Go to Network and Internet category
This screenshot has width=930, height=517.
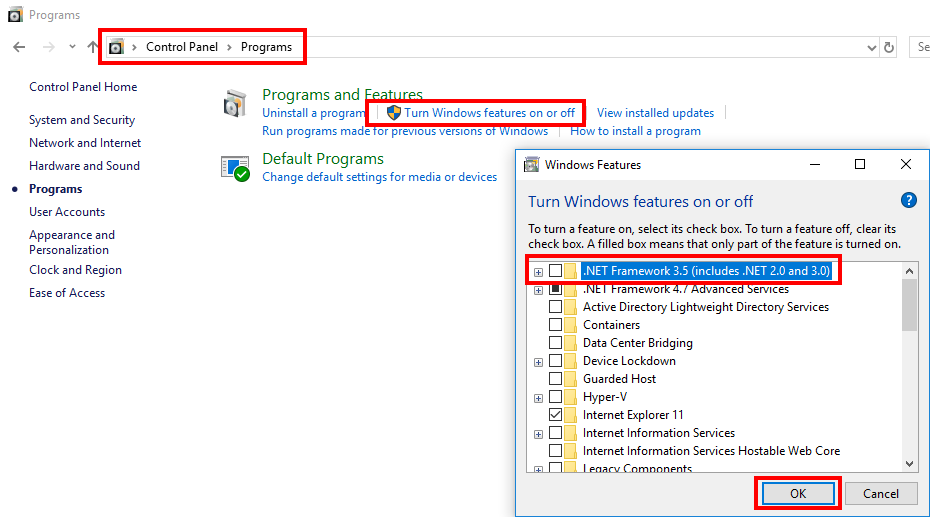(85, 143)
